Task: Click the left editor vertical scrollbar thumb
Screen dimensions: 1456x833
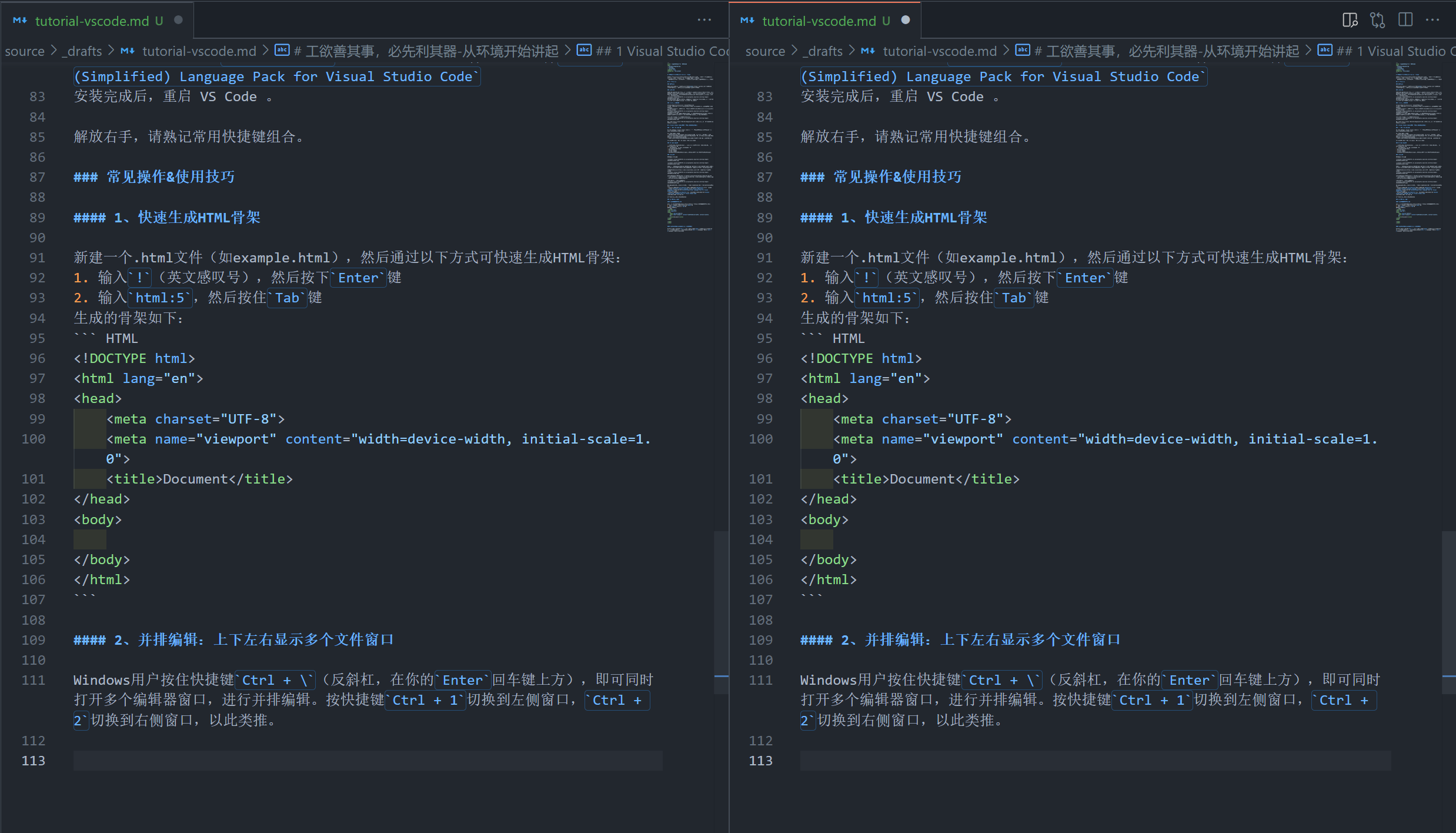Action: click(x=722, y=612)
